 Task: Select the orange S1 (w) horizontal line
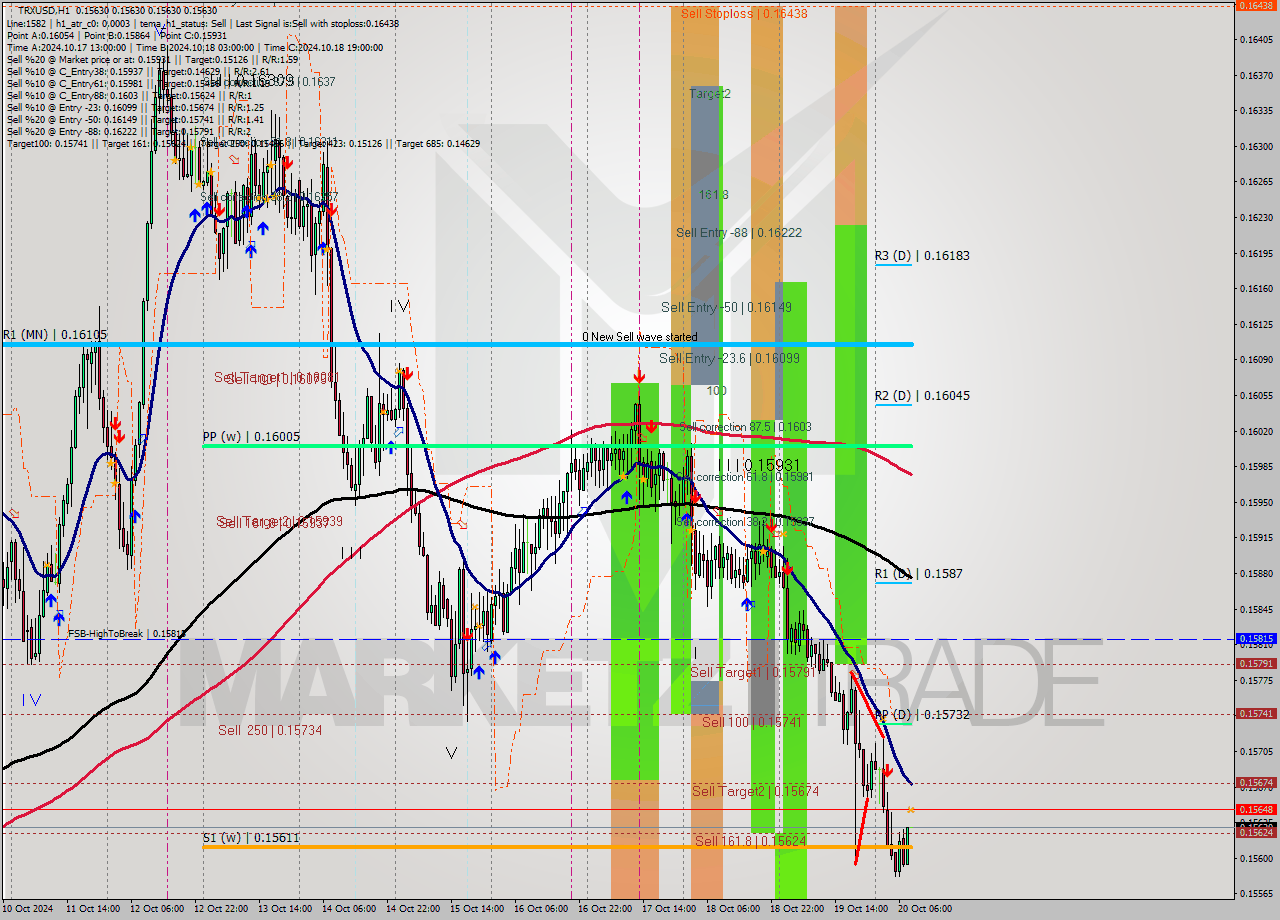point(557,847)
